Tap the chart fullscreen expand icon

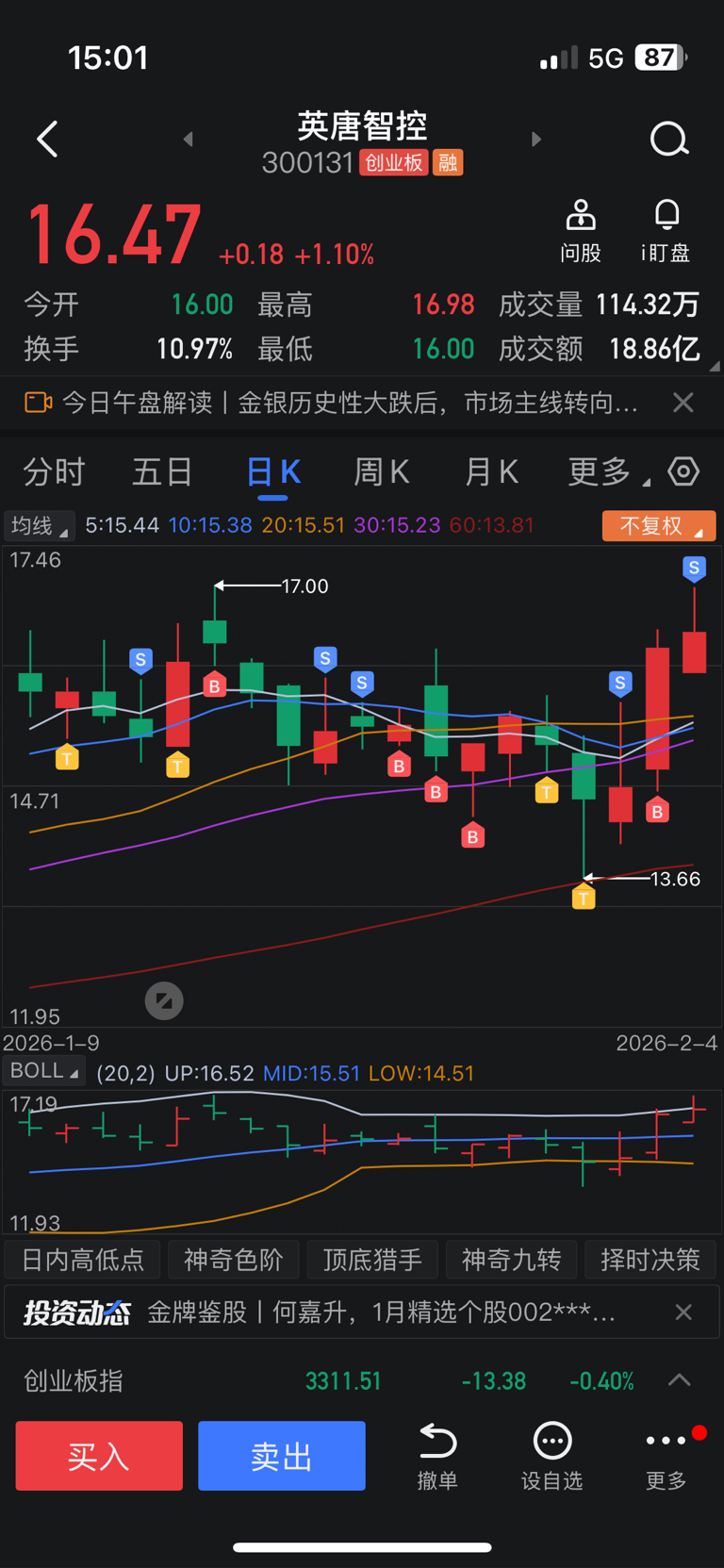point(164,1001)
